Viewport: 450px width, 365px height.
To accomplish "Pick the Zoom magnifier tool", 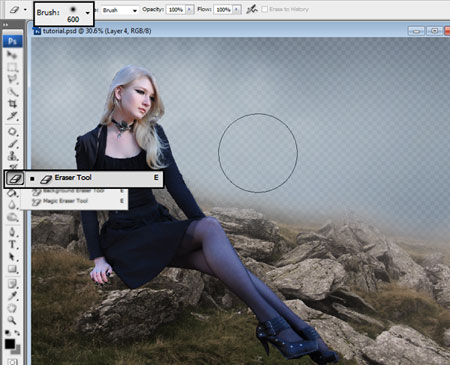I will point(12,320).
